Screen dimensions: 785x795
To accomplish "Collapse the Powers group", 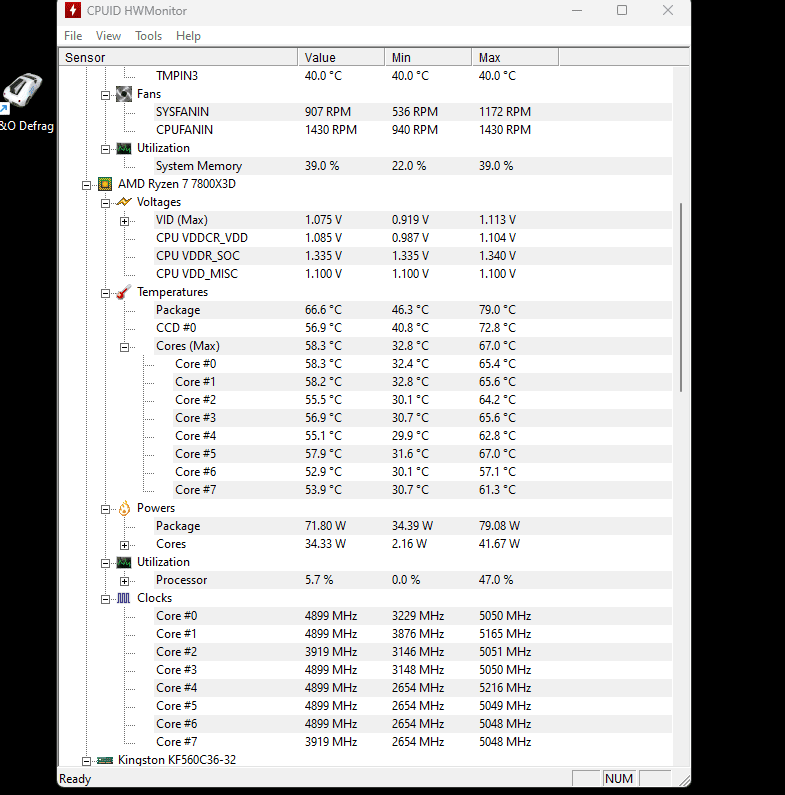I will (x=105, y=509).
